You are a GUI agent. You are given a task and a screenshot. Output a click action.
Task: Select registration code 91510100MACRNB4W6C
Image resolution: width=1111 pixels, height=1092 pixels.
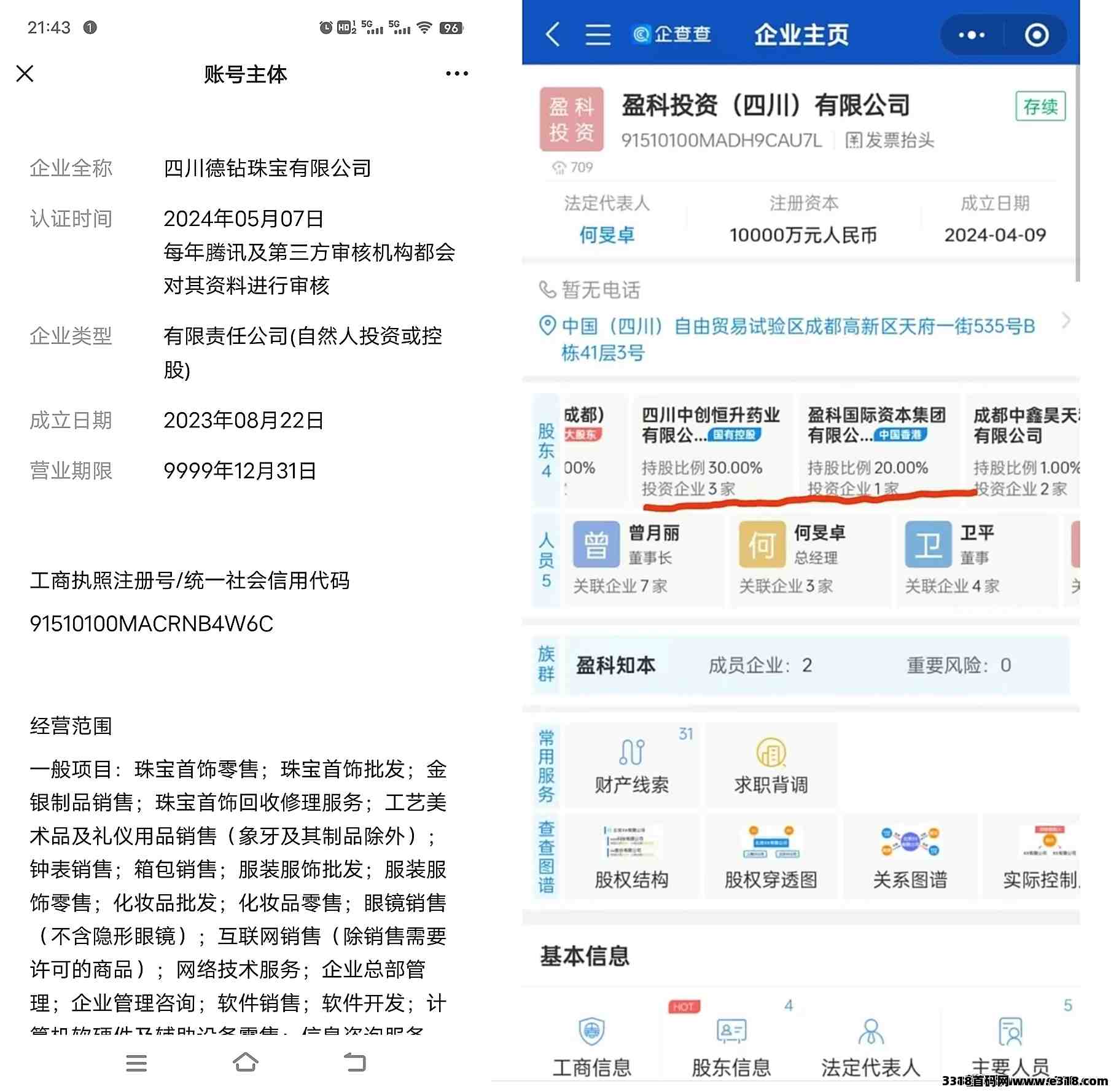[x=151, y=623]
